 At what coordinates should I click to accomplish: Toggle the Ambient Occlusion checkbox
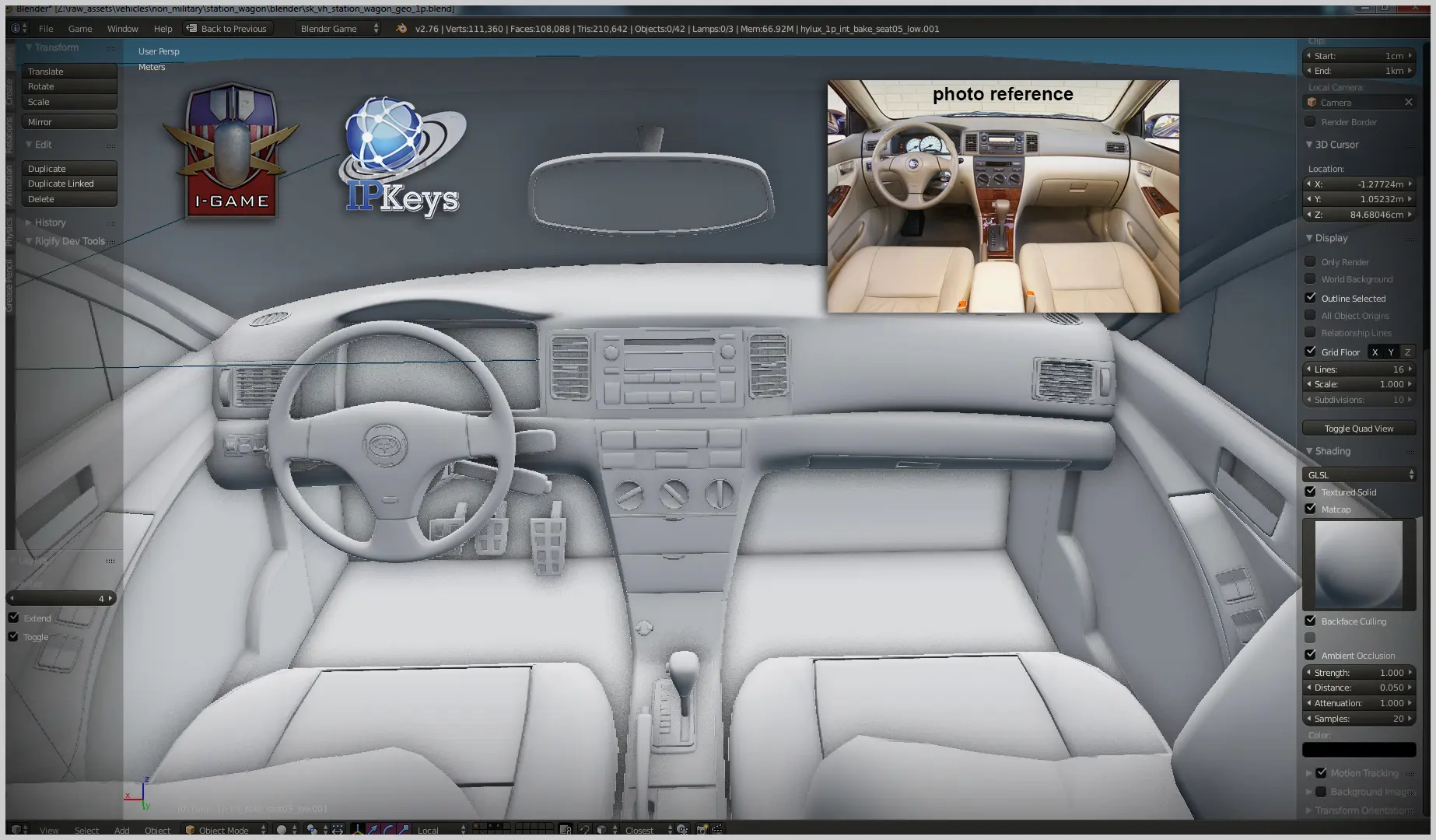[x=1311, y=655]
